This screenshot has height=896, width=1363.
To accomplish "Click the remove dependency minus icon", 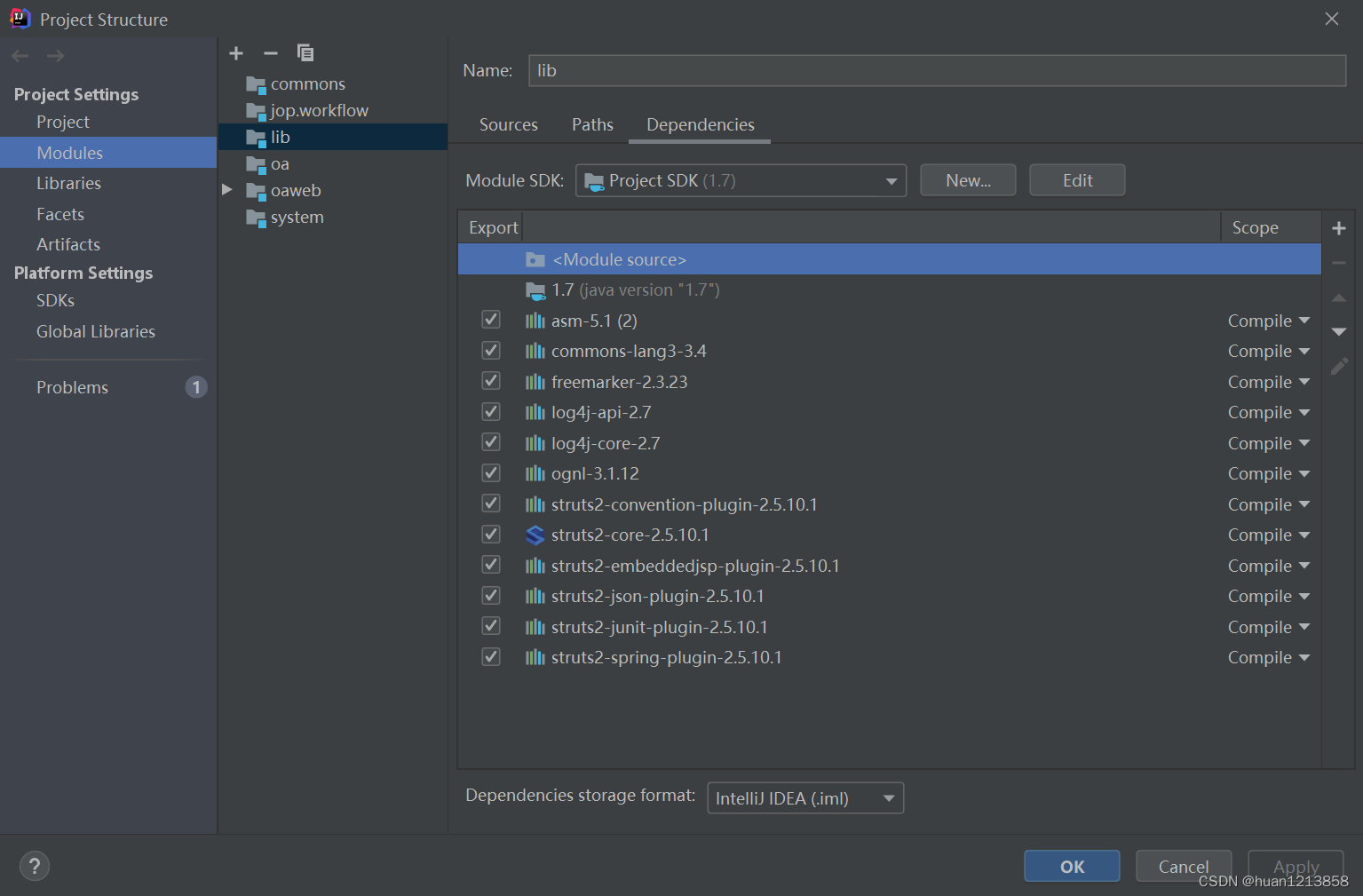I will (1339, 263).
